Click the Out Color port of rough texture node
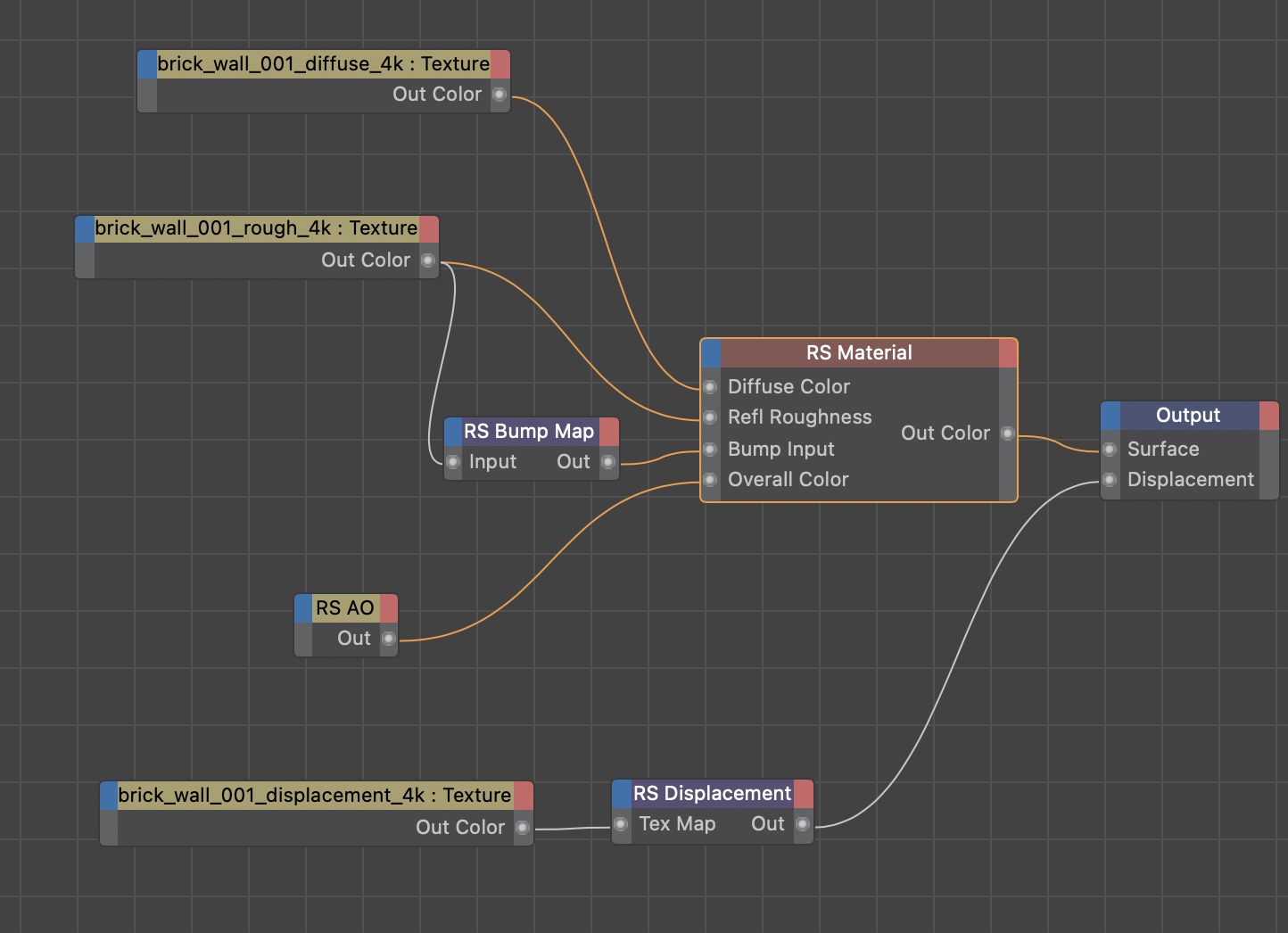This screenshot has width=1288, height=933. click(428, 260)
